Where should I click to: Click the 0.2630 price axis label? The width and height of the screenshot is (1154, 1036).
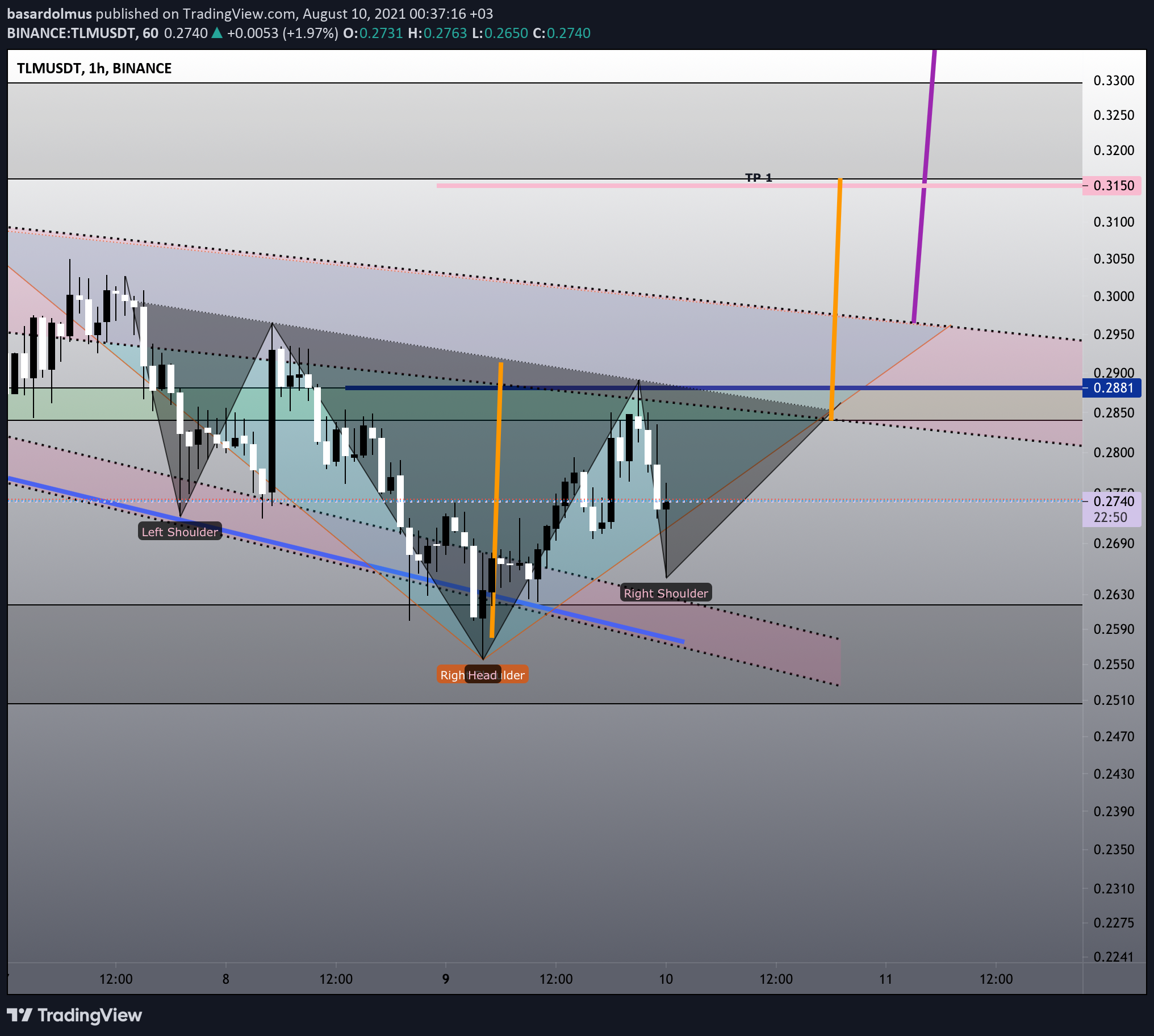coord(1114,594)
